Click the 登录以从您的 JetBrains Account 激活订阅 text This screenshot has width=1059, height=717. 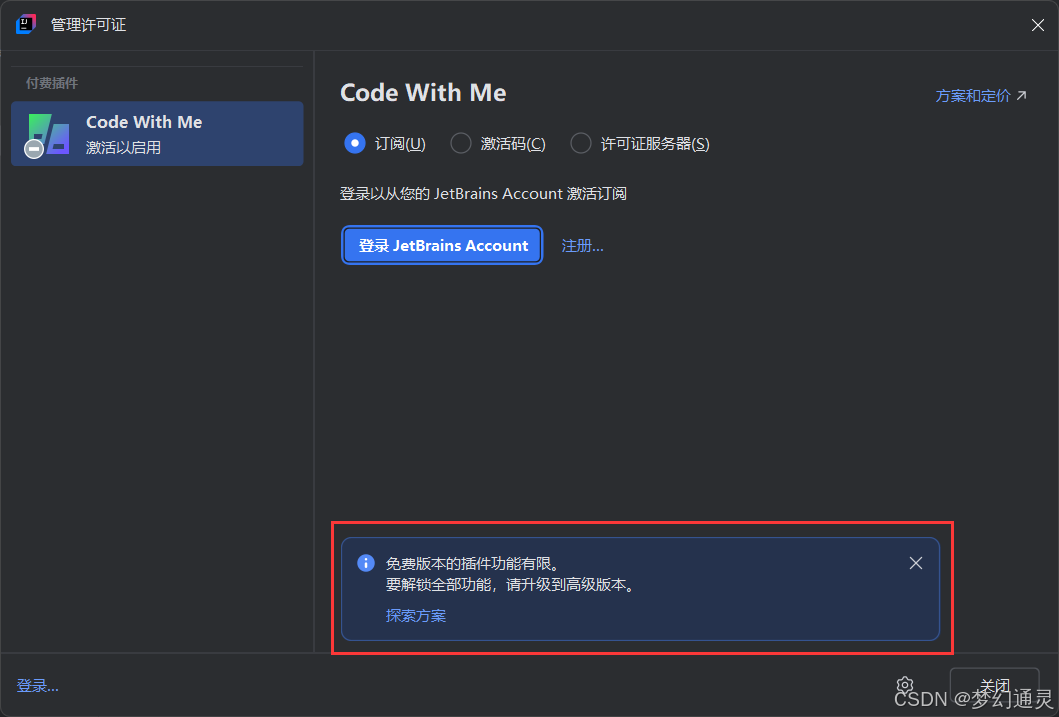(x=484, y=194)
